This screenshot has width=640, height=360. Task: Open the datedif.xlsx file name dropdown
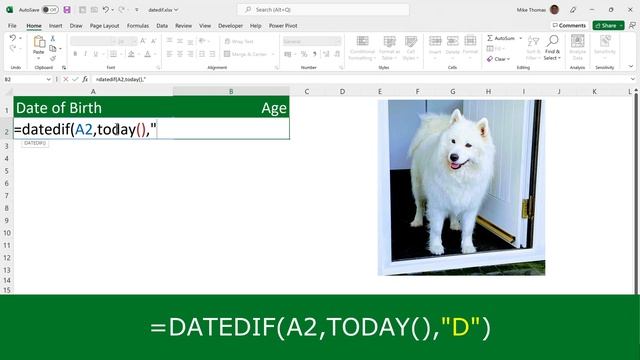click(x=163, y=9)
